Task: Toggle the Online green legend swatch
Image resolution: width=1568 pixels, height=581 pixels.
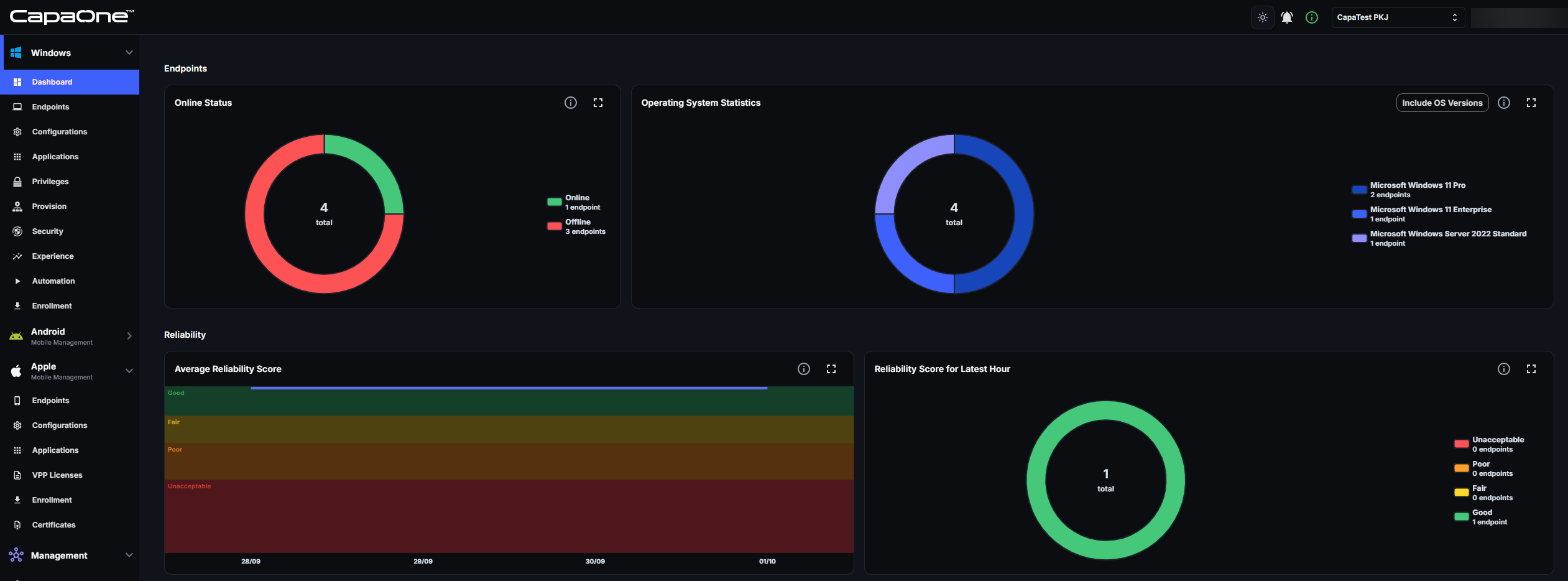Action: coord(554,202)
